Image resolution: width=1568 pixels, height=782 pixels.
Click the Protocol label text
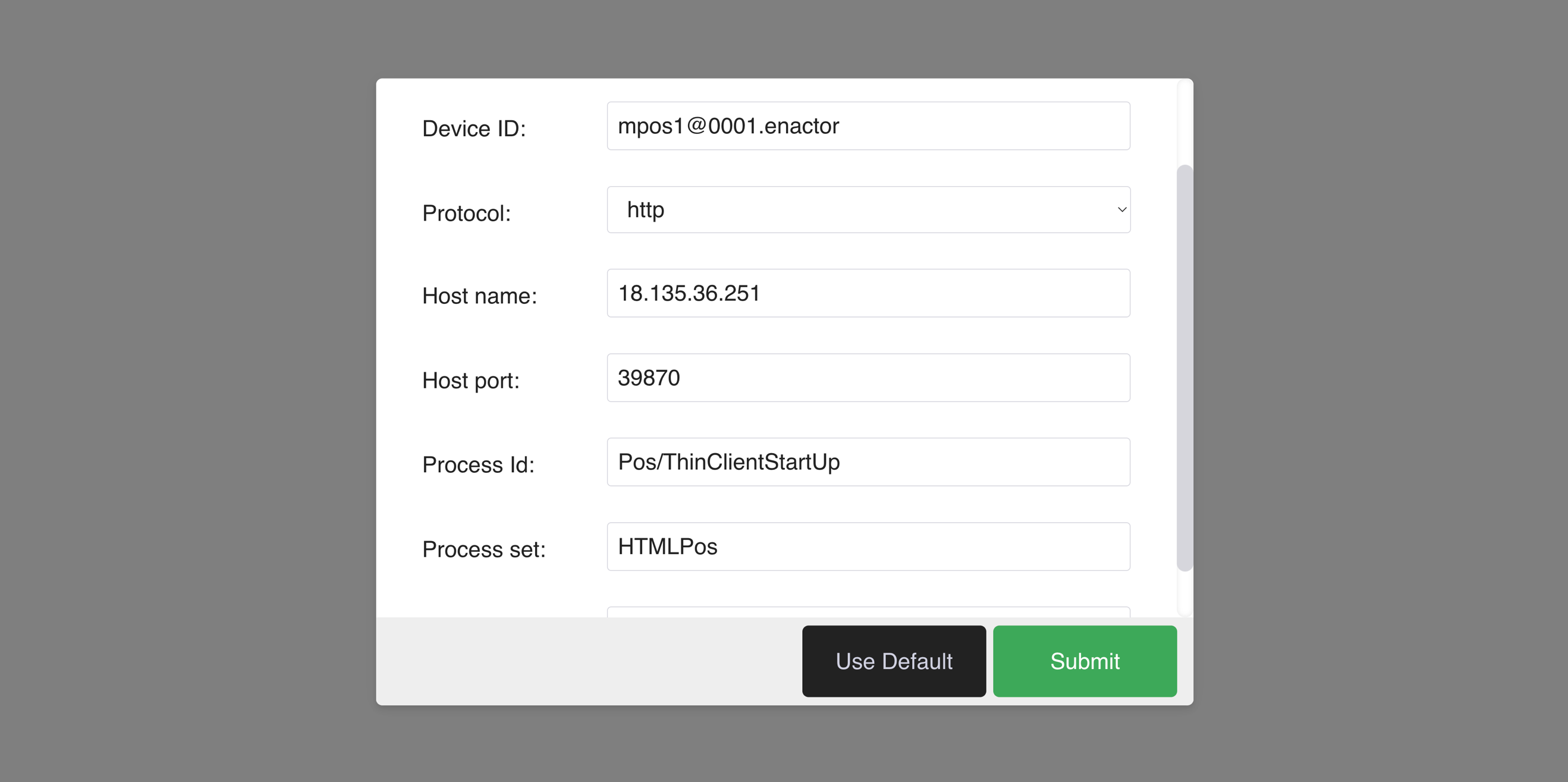[466, 213]
